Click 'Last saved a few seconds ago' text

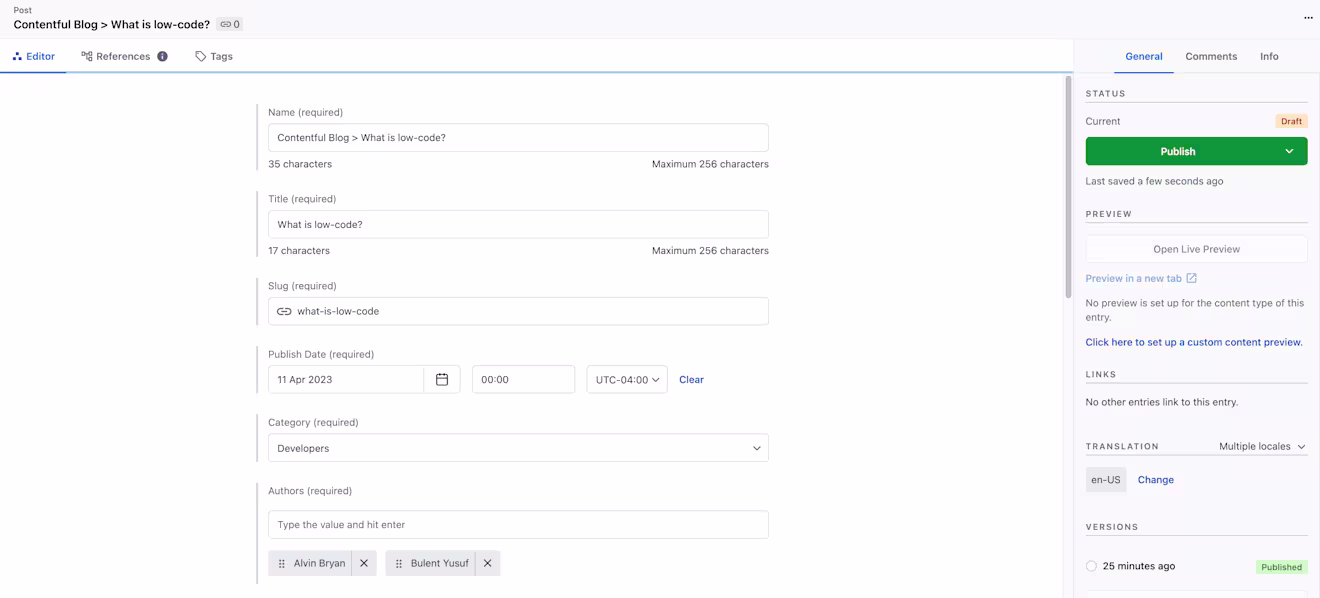1154,181
